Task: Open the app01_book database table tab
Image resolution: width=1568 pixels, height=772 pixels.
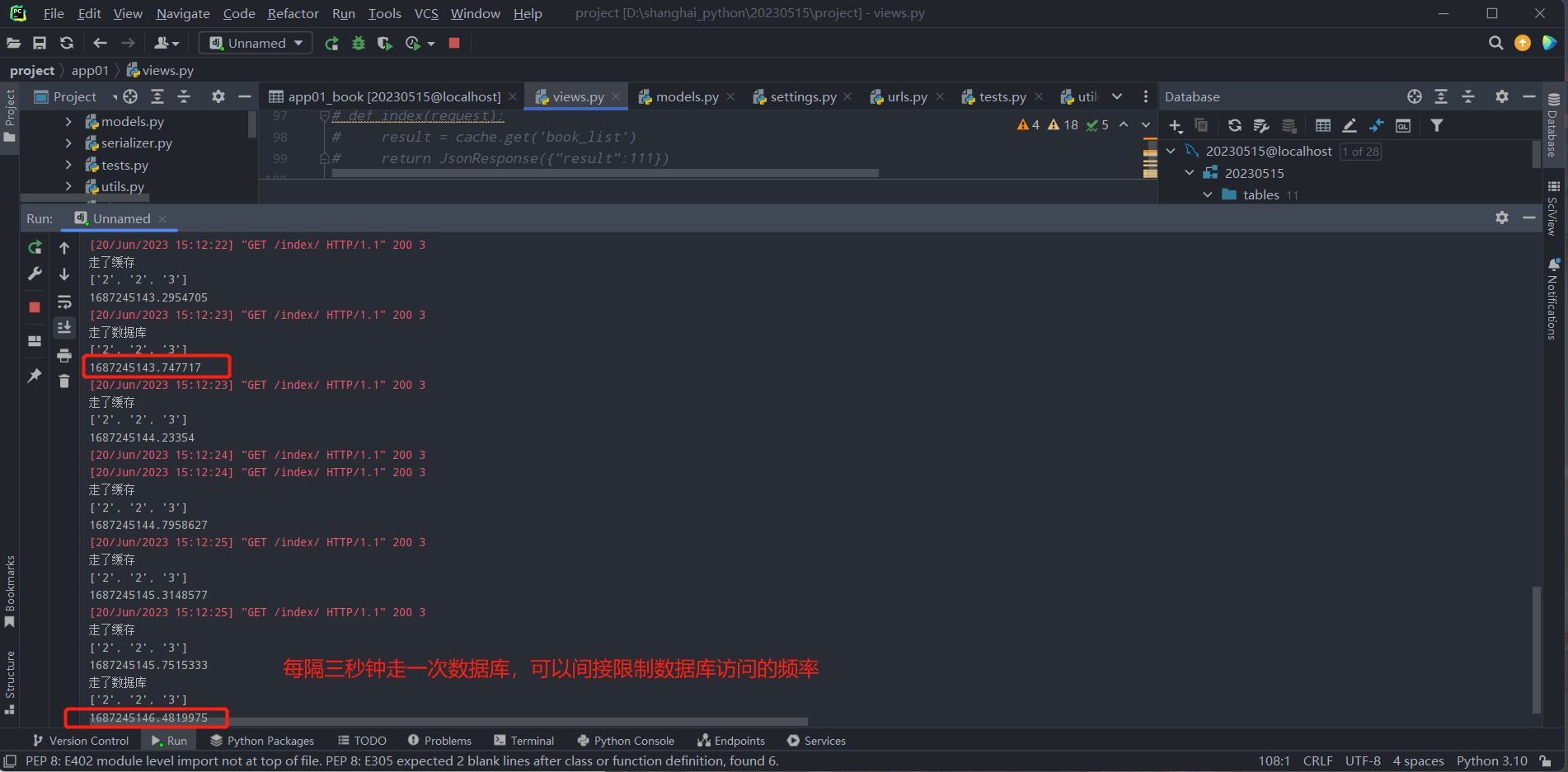Action: [394, 96]
